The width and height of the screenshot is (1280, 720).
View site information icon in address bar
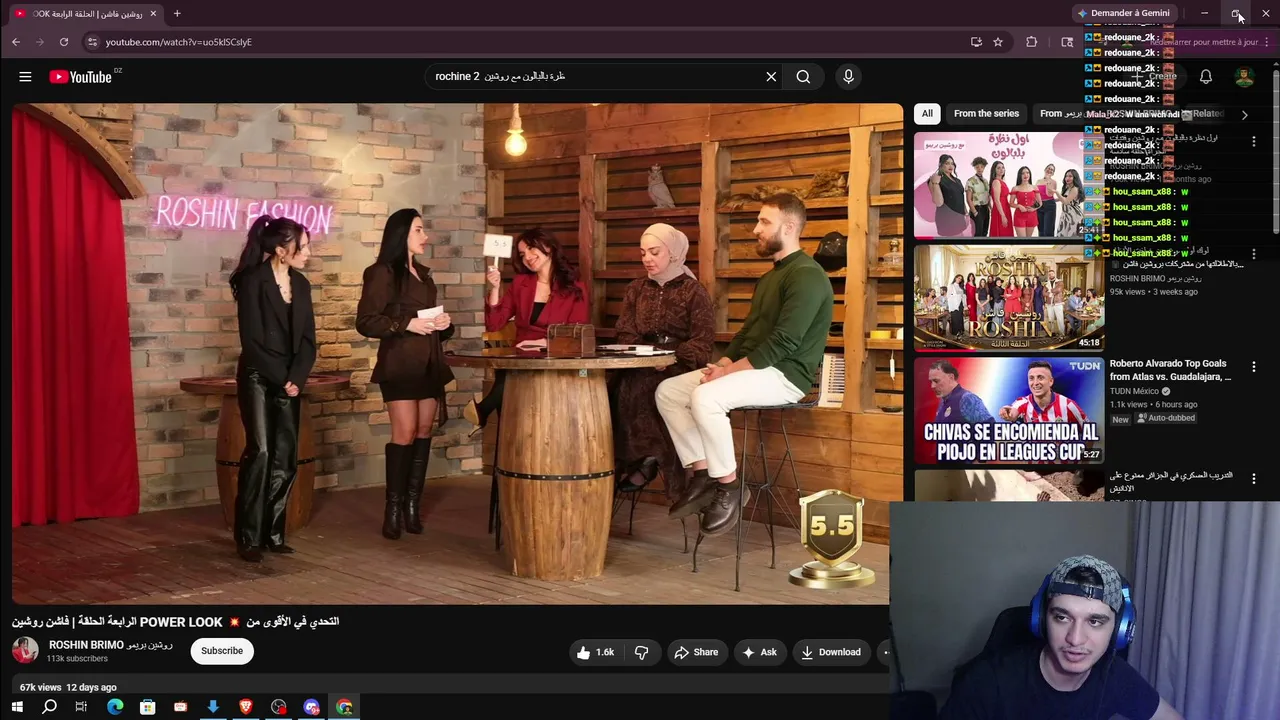[x=92, y=42]
